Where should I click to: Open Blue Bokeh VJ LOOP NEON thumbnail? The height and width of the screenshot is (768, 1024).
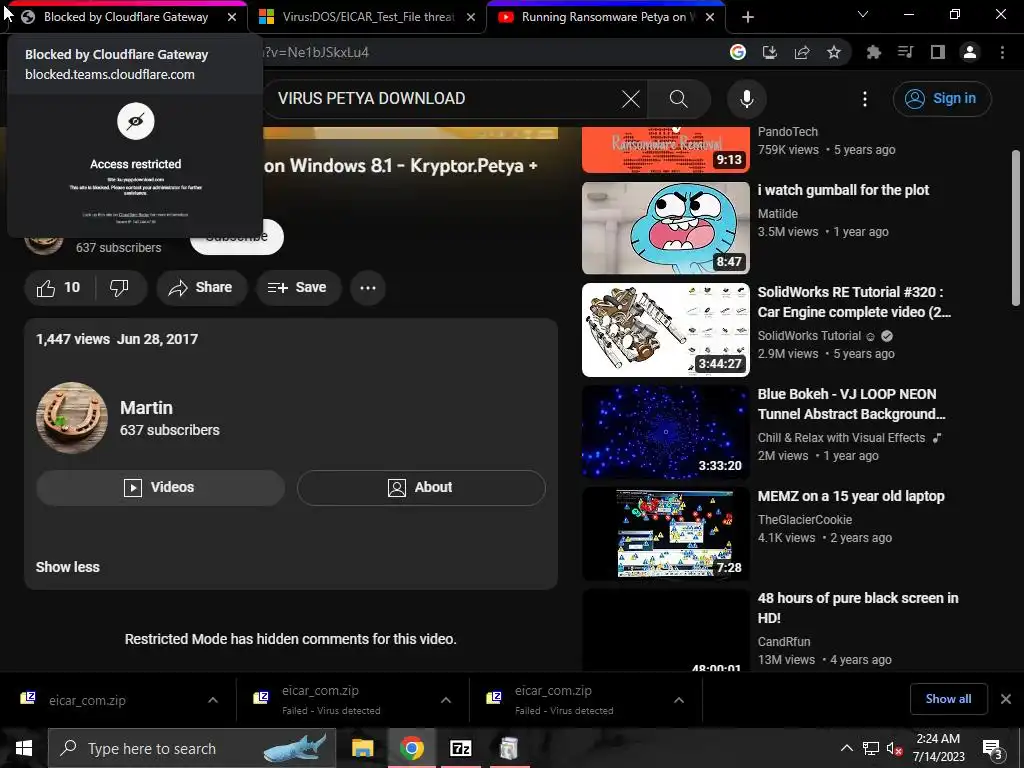[x=665, y=432]
